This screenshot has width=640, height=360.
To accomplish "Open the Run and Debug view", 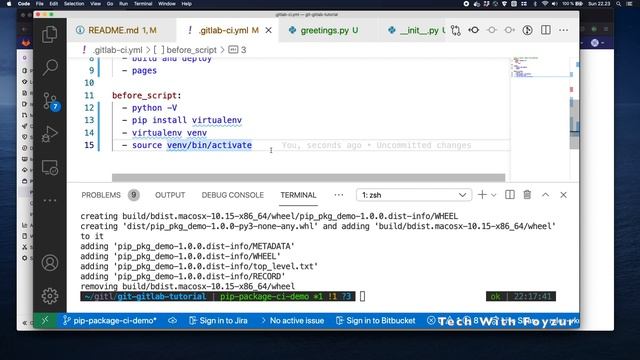I will click(x=50, y=134).
